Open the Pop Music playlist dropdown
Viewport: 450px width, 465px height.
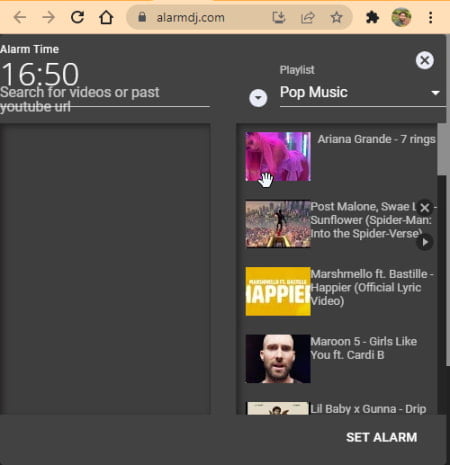pyautogui.click(x=363, y=92)
